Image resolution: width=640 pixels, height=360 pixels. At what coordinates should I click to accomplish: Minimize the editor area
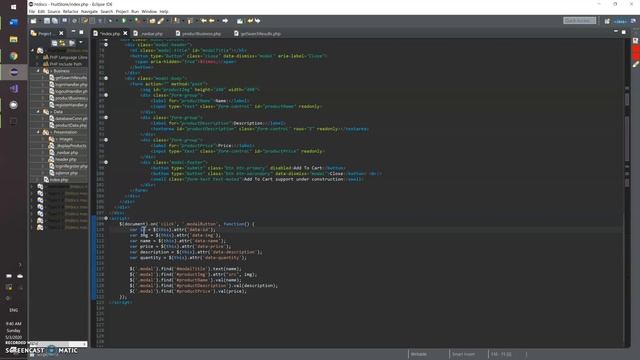pos(616,31)
